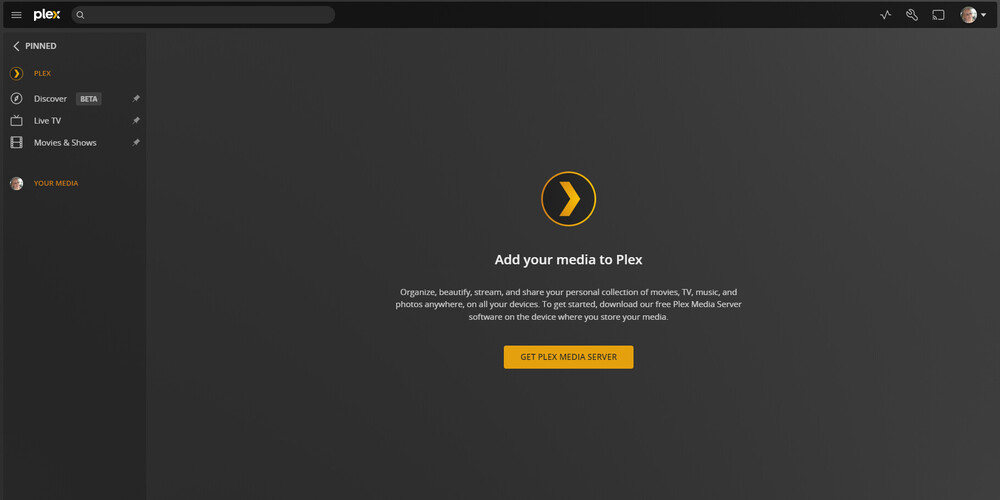Click the Plex chevron icon in the sidebar

(17, 73)
